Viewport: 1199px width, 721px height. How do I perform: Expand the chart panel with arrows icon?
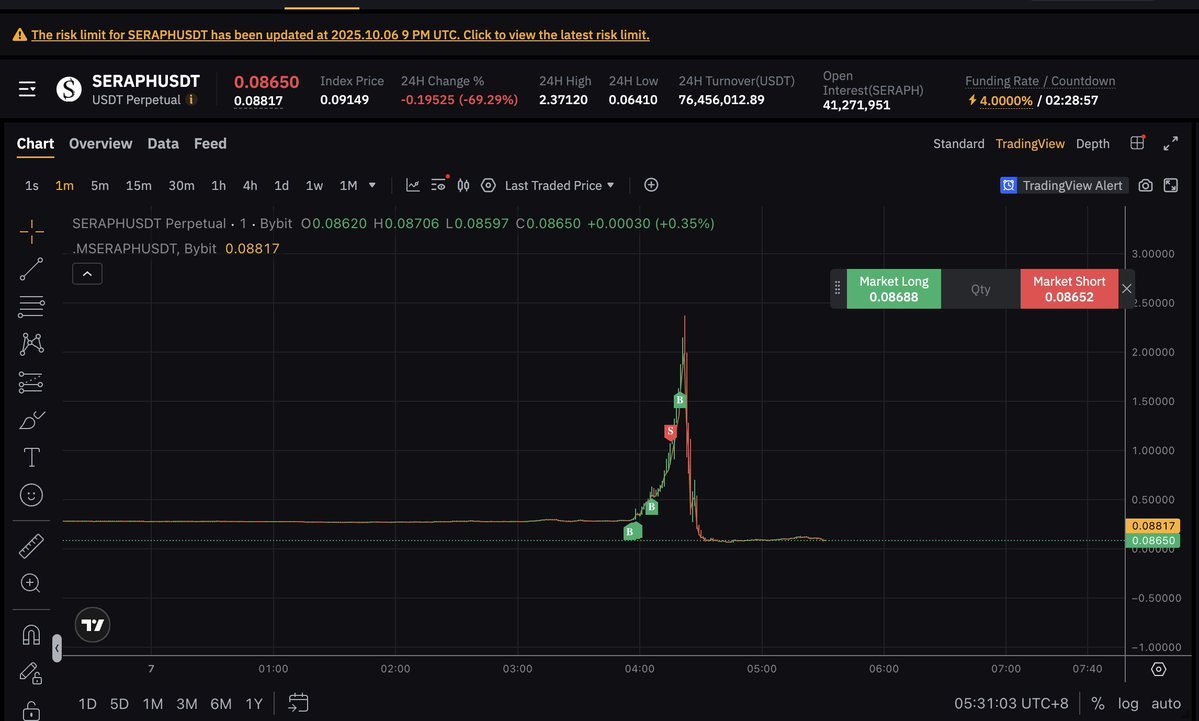[x=1171, y=144]
